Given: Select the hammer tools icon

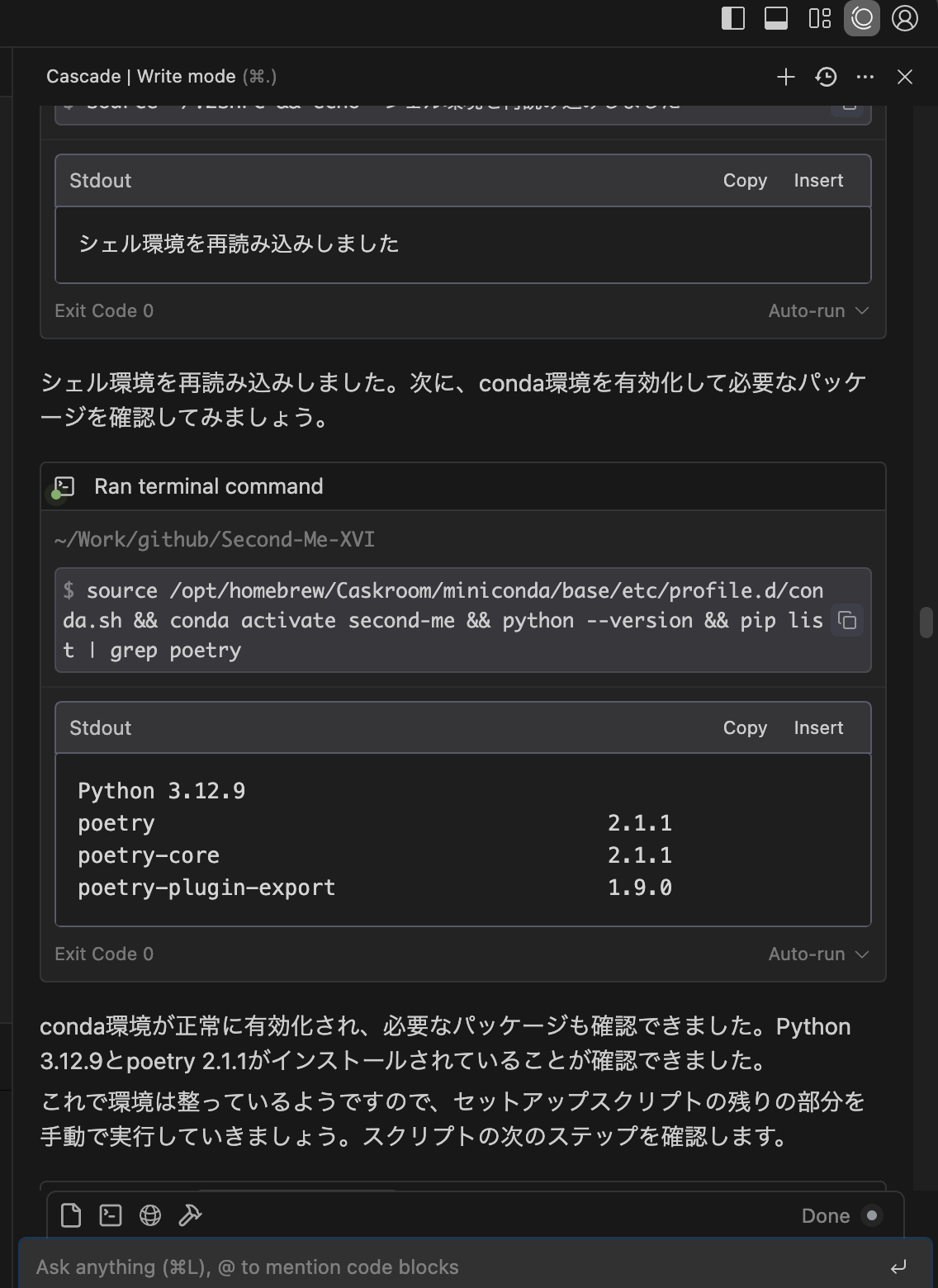Looking at the screenshot, I should [x=190, y=1215].
